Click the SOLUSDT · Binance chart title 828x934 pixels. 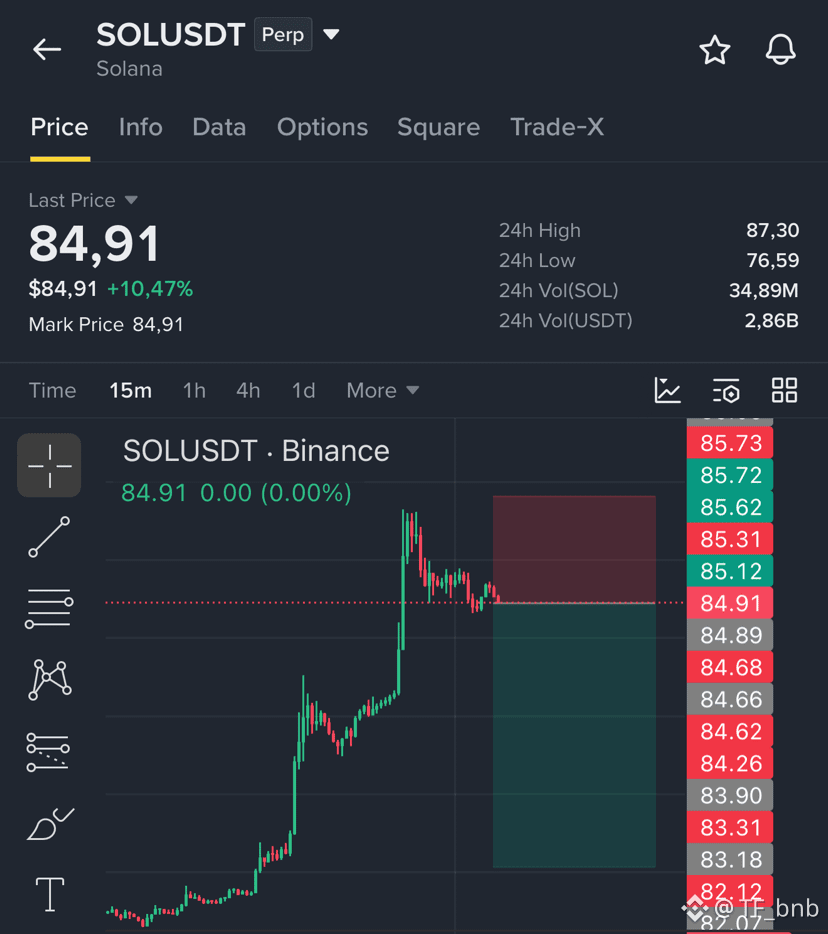coord(256,451)
